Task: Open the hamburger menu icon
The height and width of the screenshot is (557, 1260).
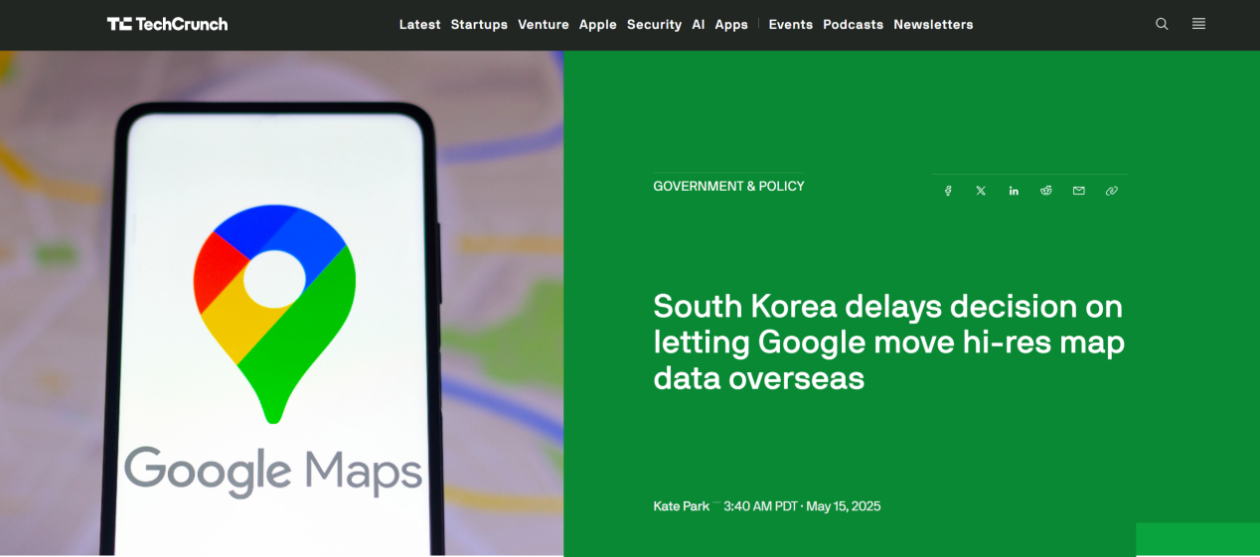Action: pyautogui.click(x=1199, y=24)
